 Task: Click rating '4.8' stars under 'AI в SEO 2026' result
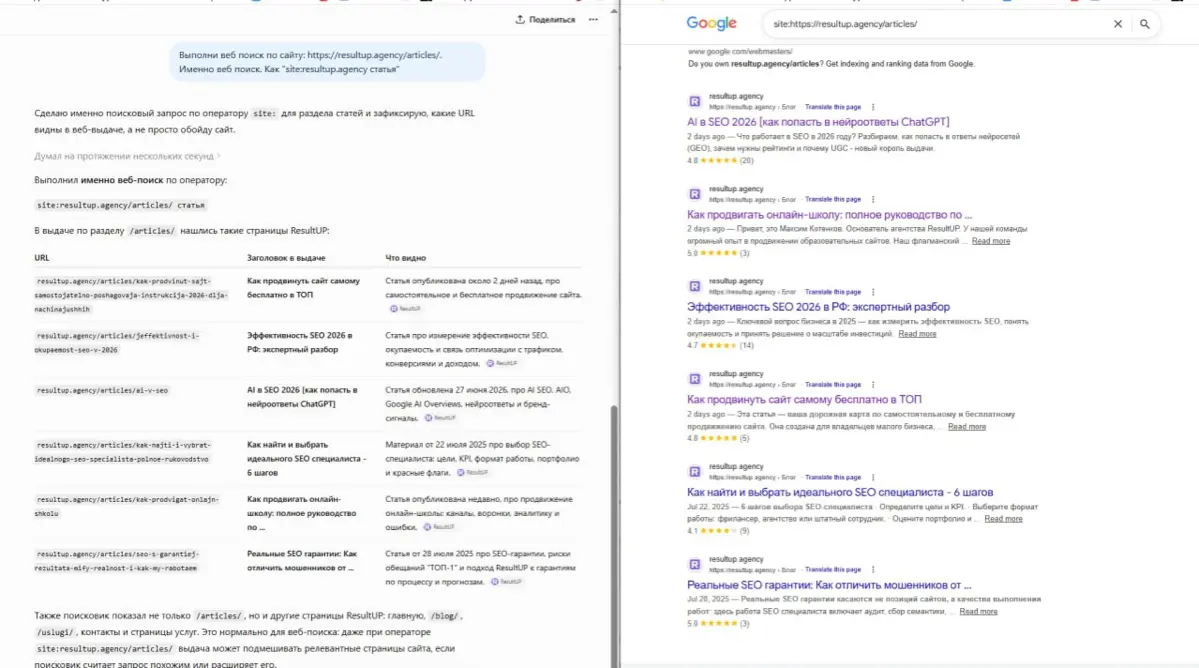720,161
